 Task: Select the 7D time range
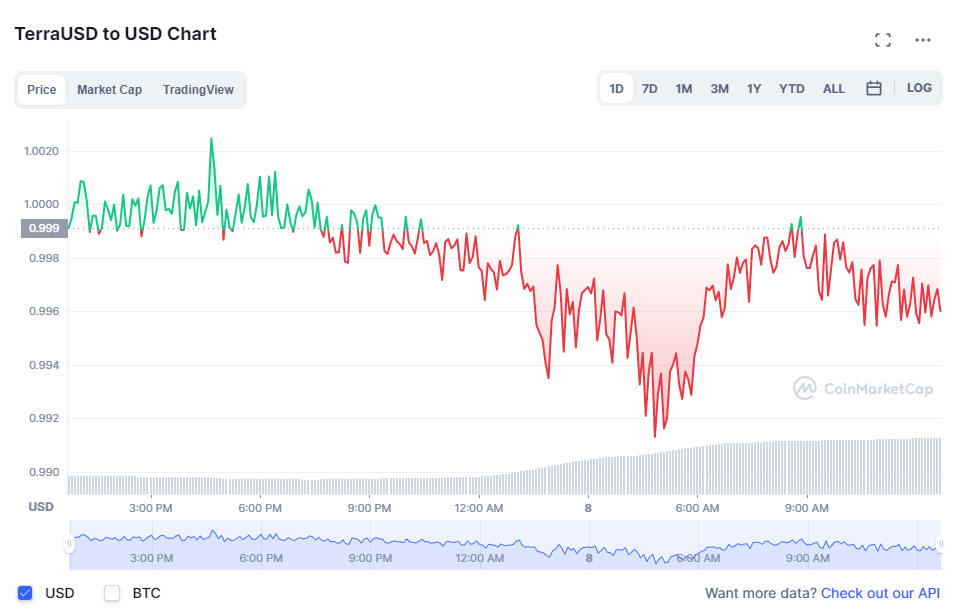pos(650,88)
